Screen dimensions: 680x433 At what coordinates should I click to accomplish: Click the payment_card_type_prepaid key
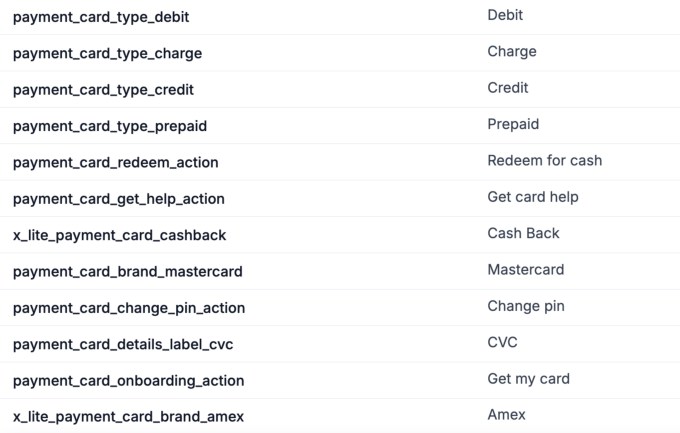(x=110, y=126)
